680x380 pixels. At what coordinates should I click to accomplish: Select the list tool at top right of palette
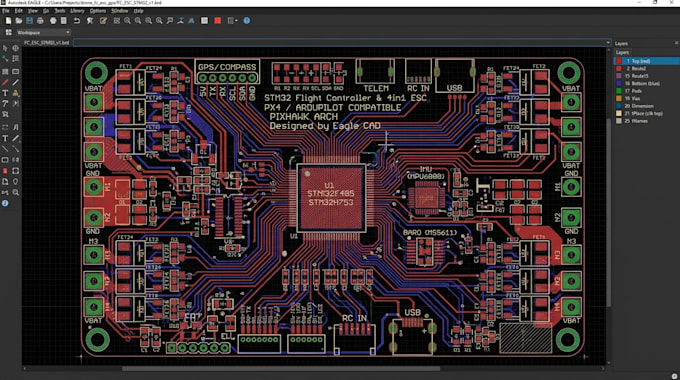click(x=16, y=59)
